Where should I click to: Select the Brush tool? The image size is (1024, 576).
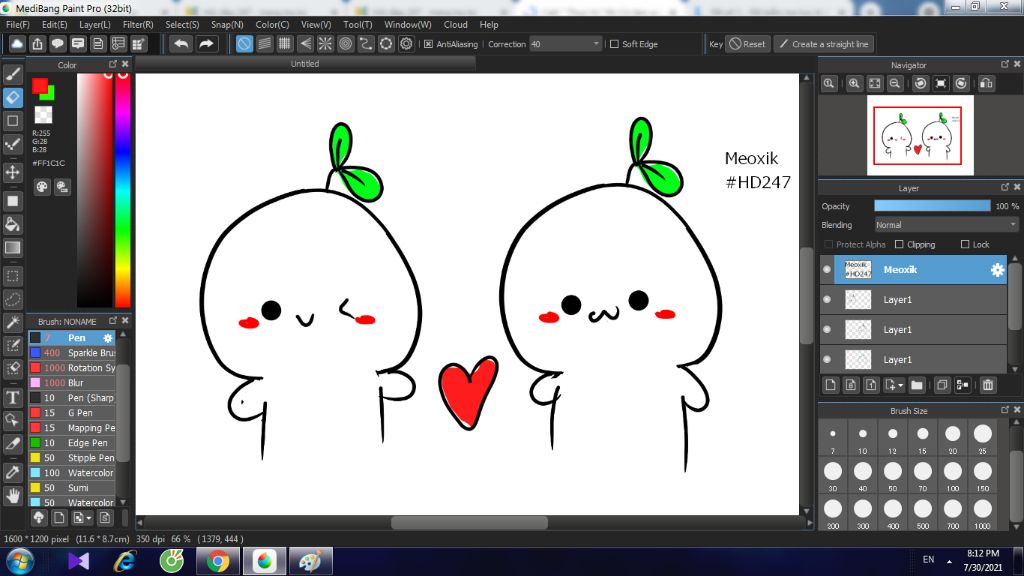(12, 74)
